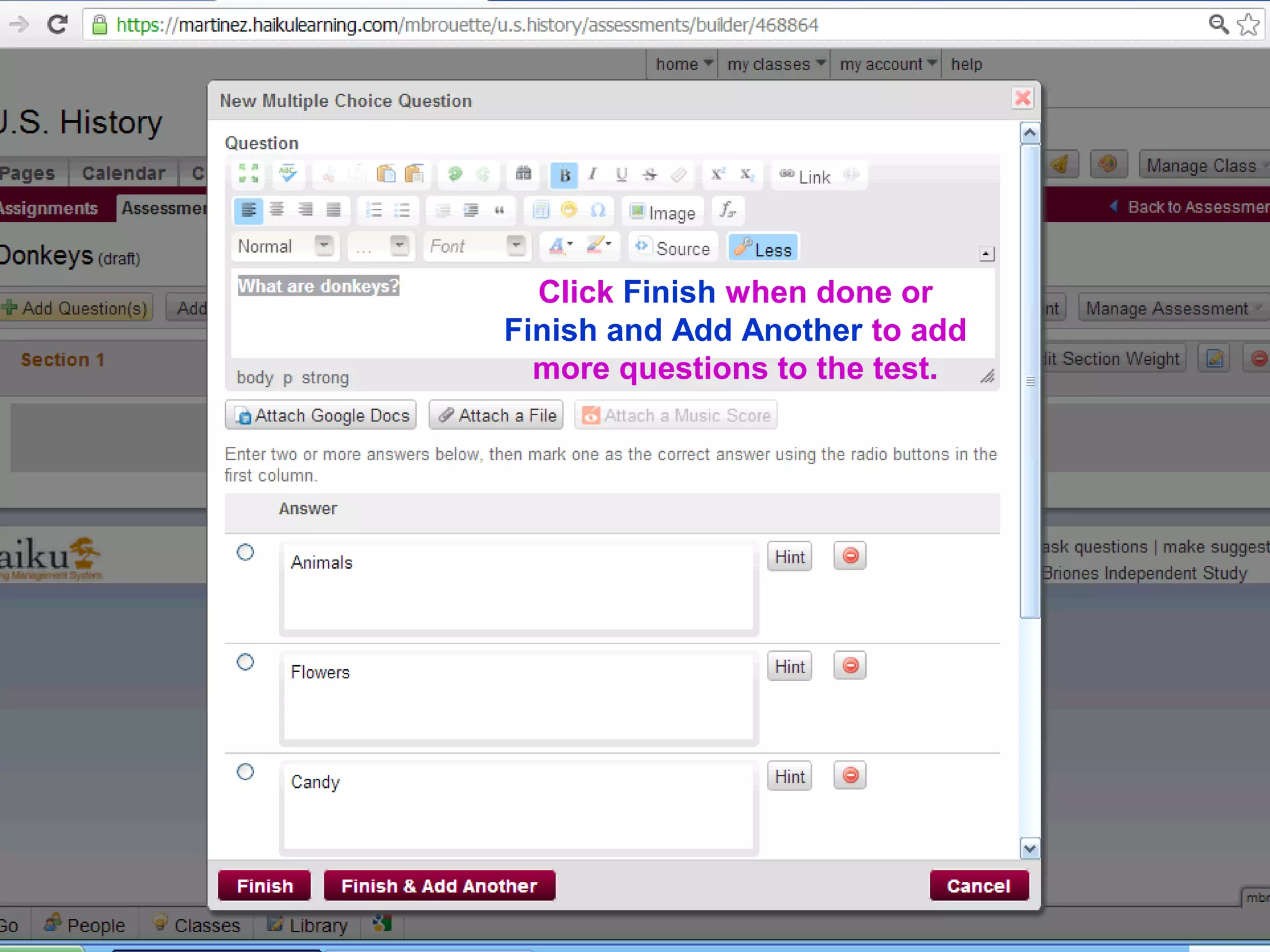Maximize the question editor with the fullscreen icon
1270x952 pixels.
click(248, 174)
